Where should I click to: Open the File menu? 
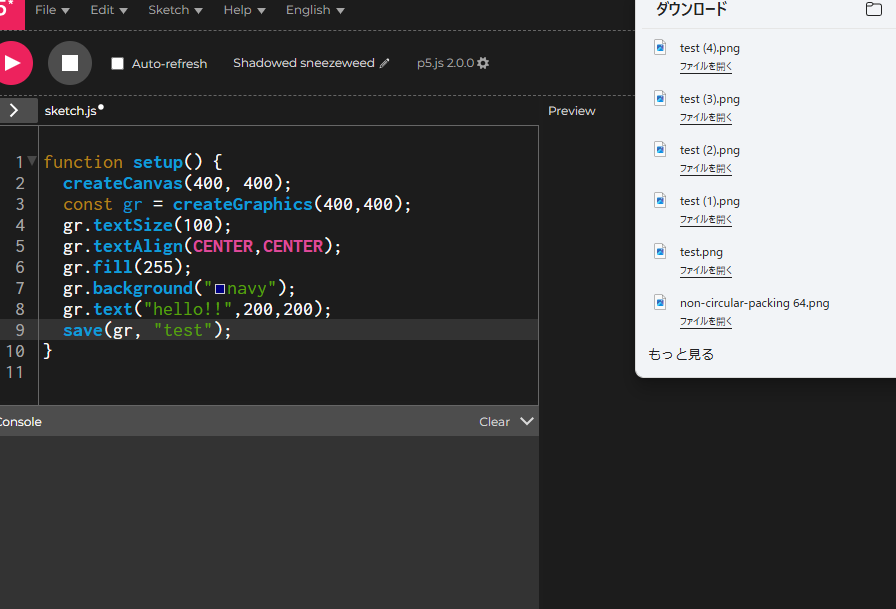click(x=52, y=10)
